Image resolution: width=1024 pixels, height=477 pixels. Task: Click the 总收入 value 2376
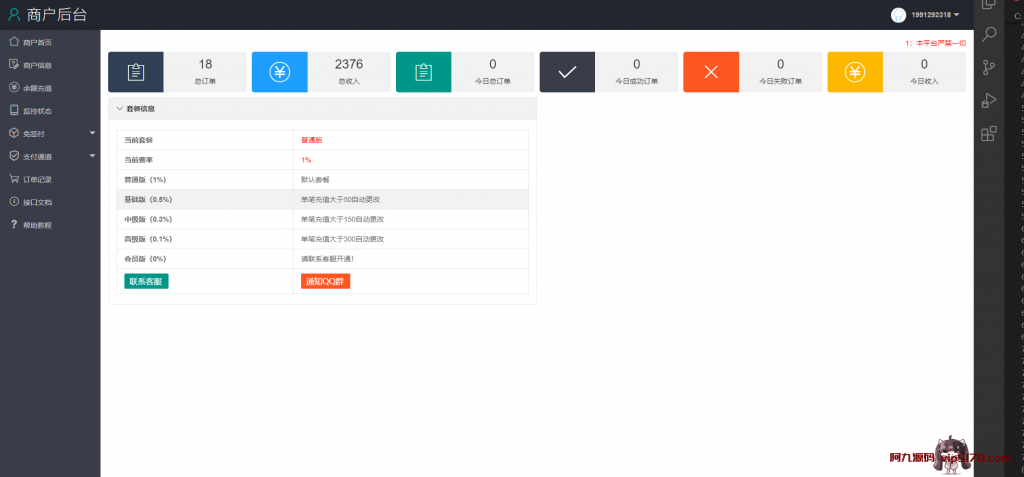[x=349, y=64]
